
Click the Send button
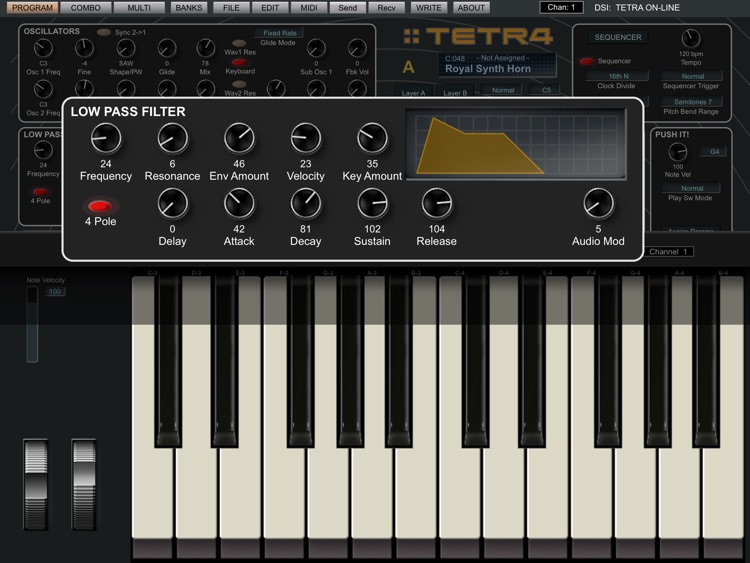pos(348,8)
